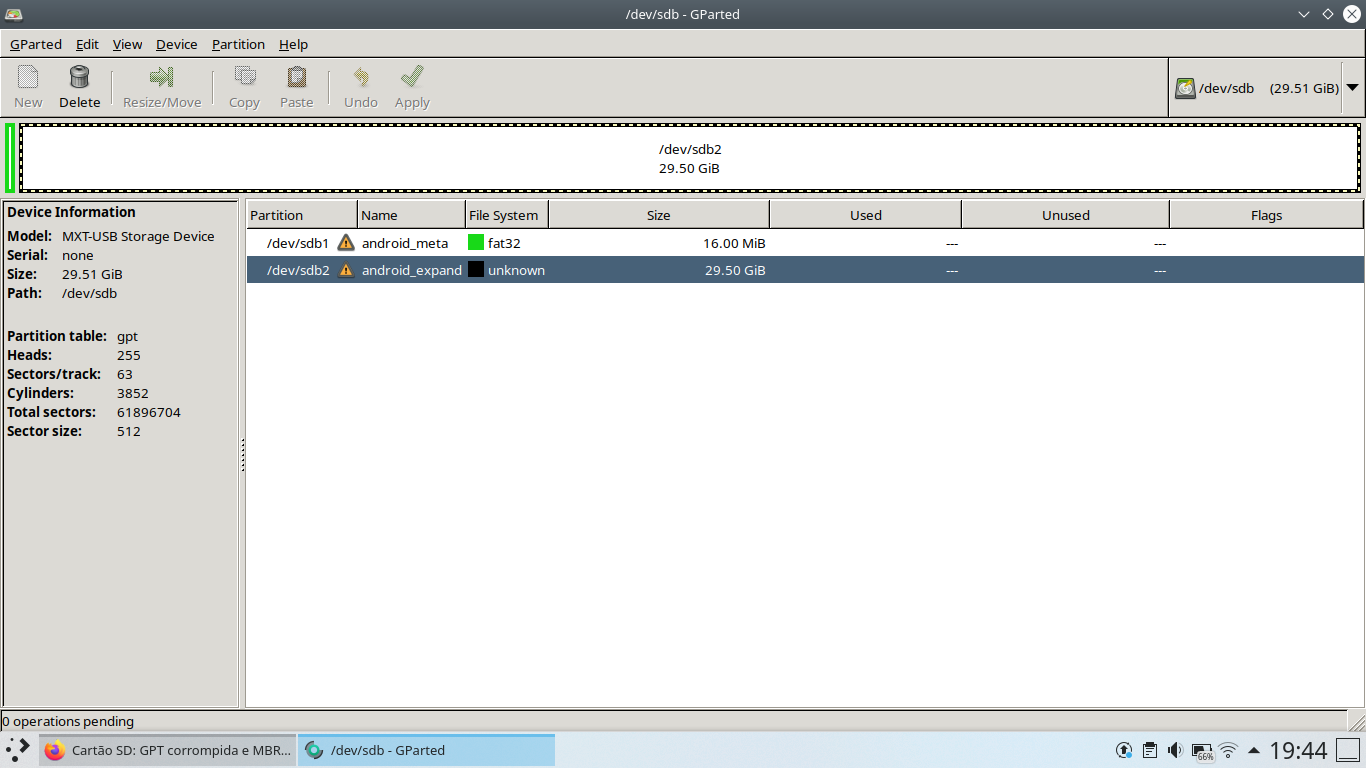Viewport: 1366px width, 768px height.
Task: Click the 19:44 clock in the panel
Action: coord(1298,750)
